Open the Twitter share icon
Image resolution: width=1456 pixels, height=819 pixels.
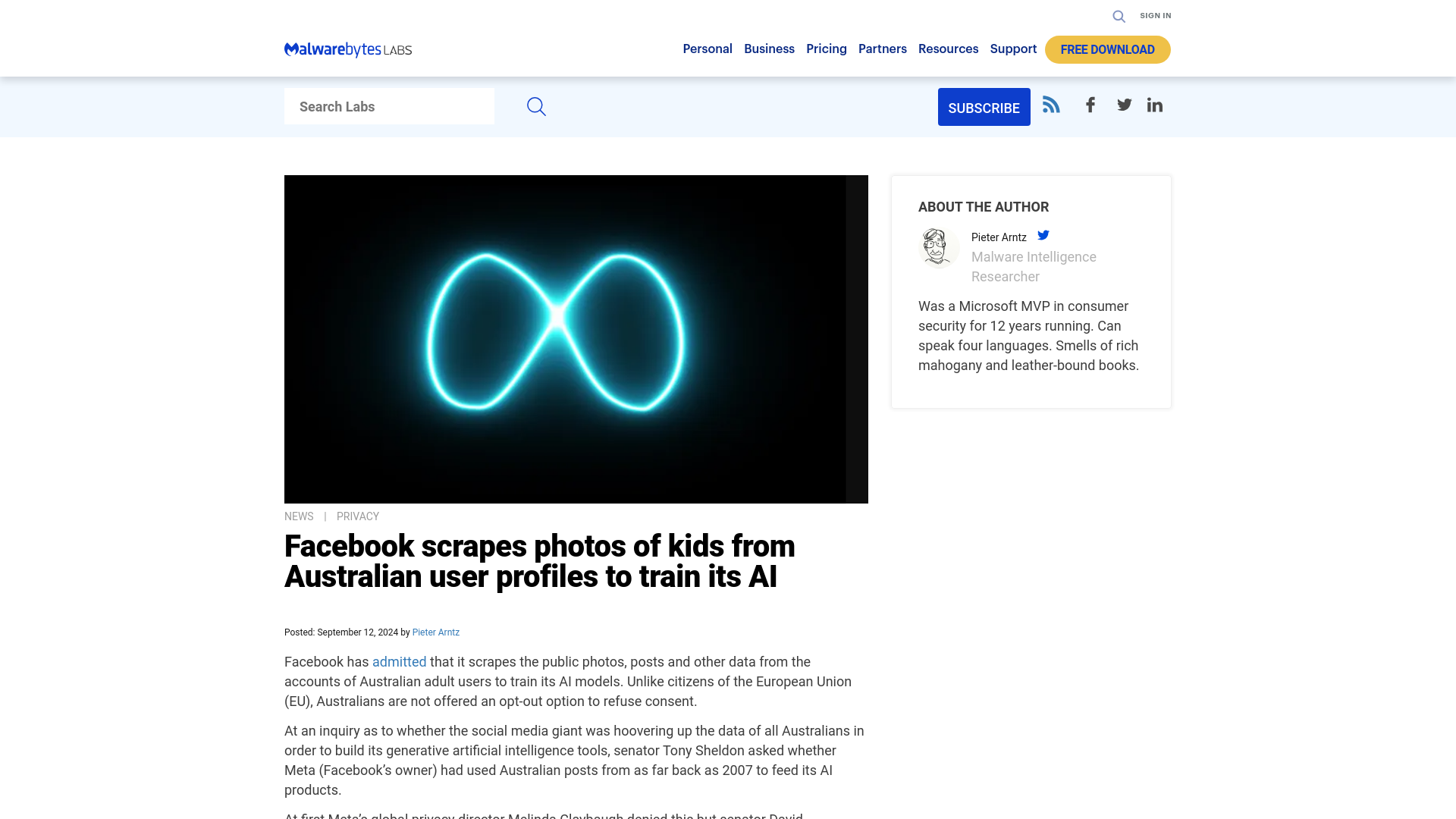point(1125,104)
